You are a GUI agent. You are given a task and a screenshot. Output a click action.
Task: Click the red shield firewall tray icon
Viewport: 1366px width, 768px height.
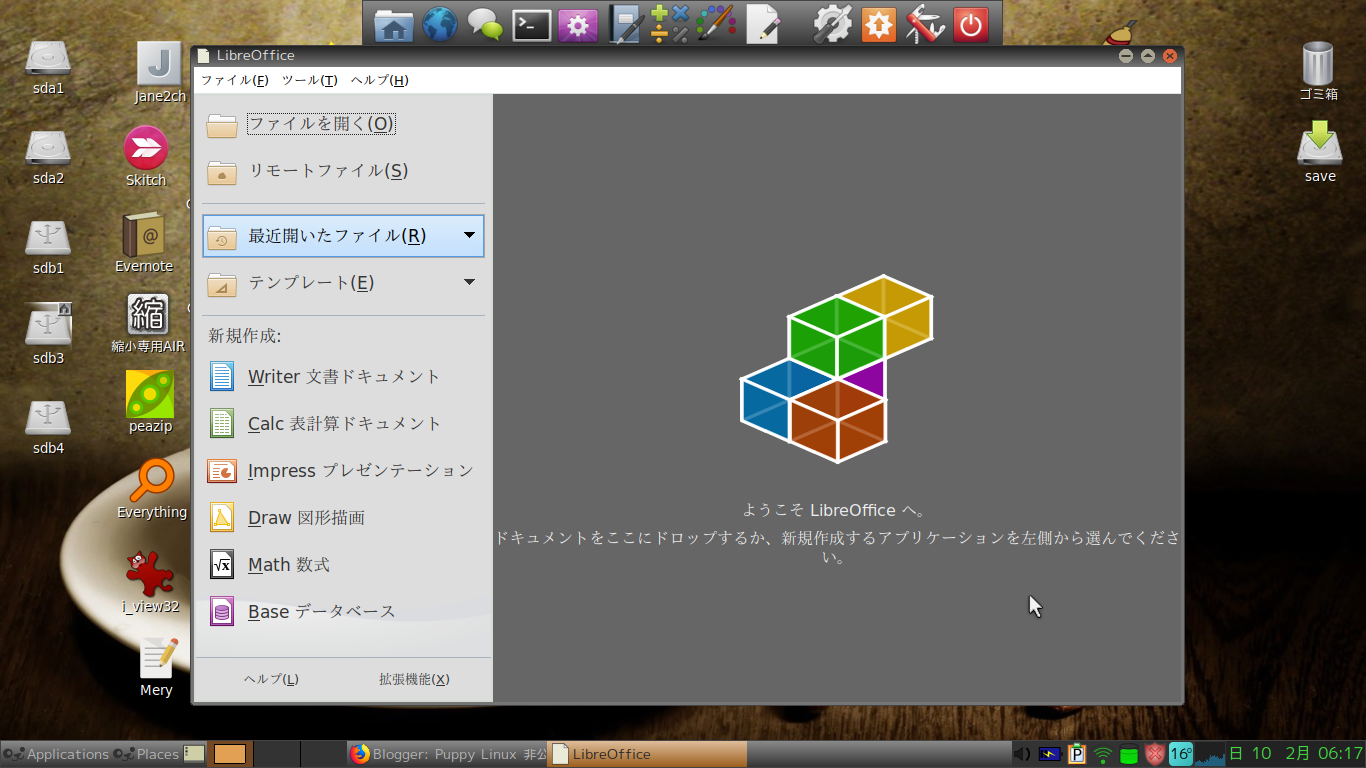point(1155,754)
